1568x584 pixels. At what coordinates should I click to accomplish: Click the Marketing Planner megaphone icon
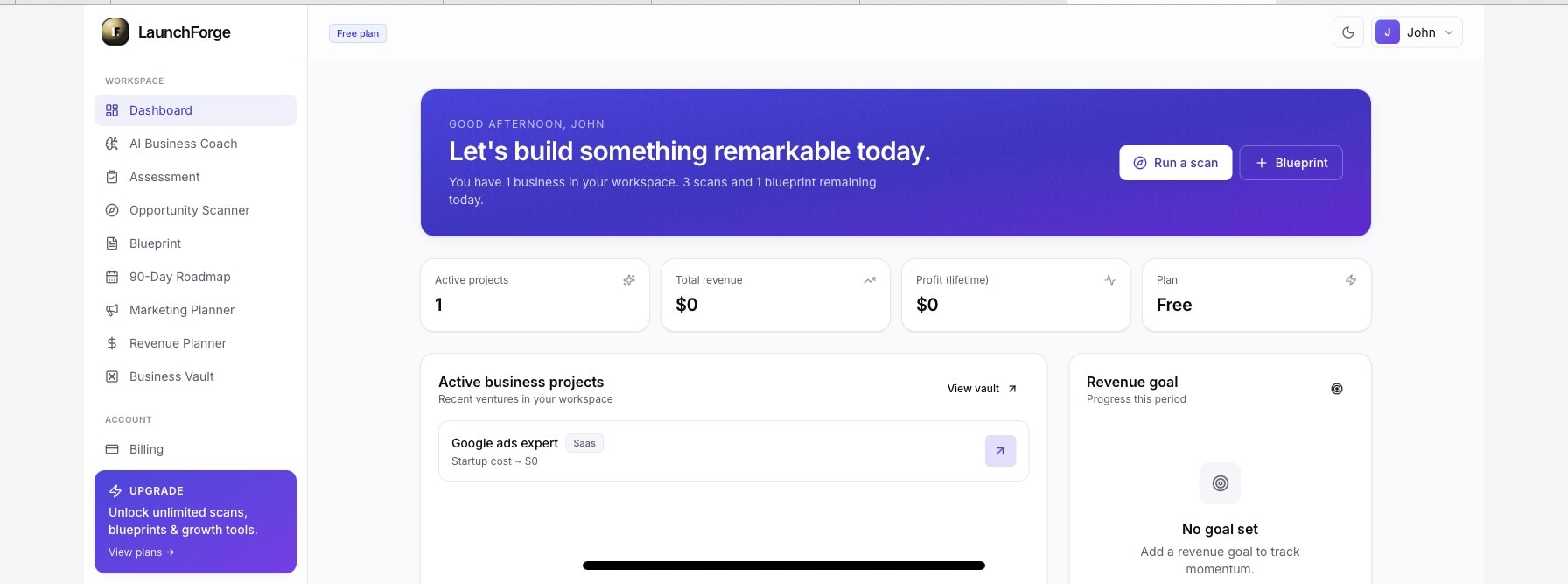pyautogui.click(x=112, y=310)
